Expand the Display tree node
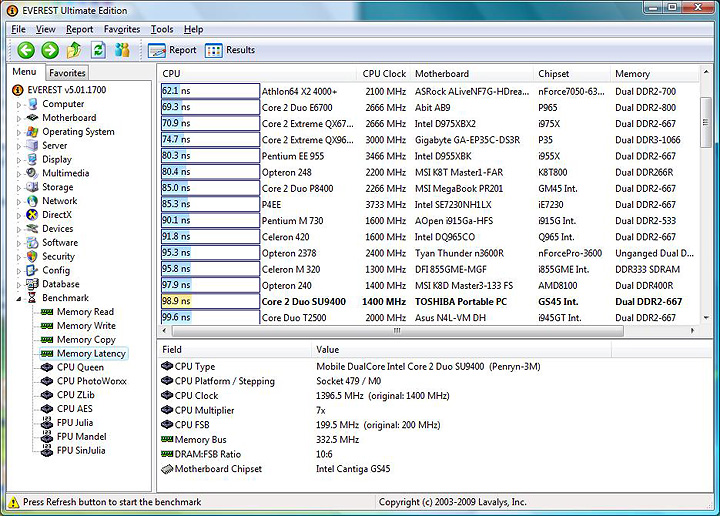 pyautogui.click(x=19, y=160)
